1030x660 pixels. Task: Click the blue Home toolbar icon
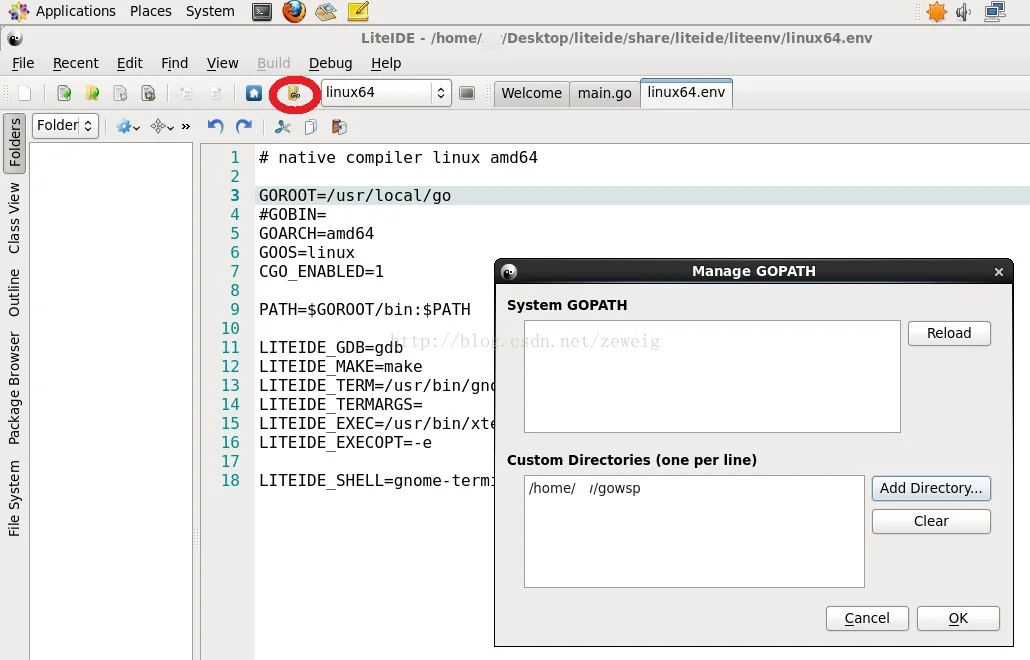[254, 93]
